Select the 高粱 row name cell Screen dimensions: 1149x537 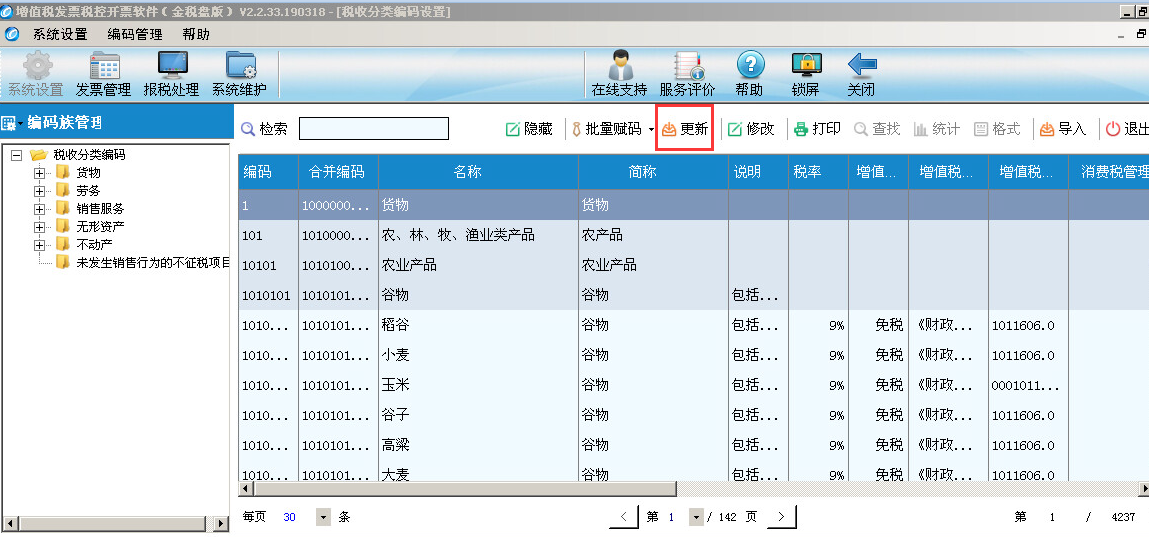coord(478,445)
